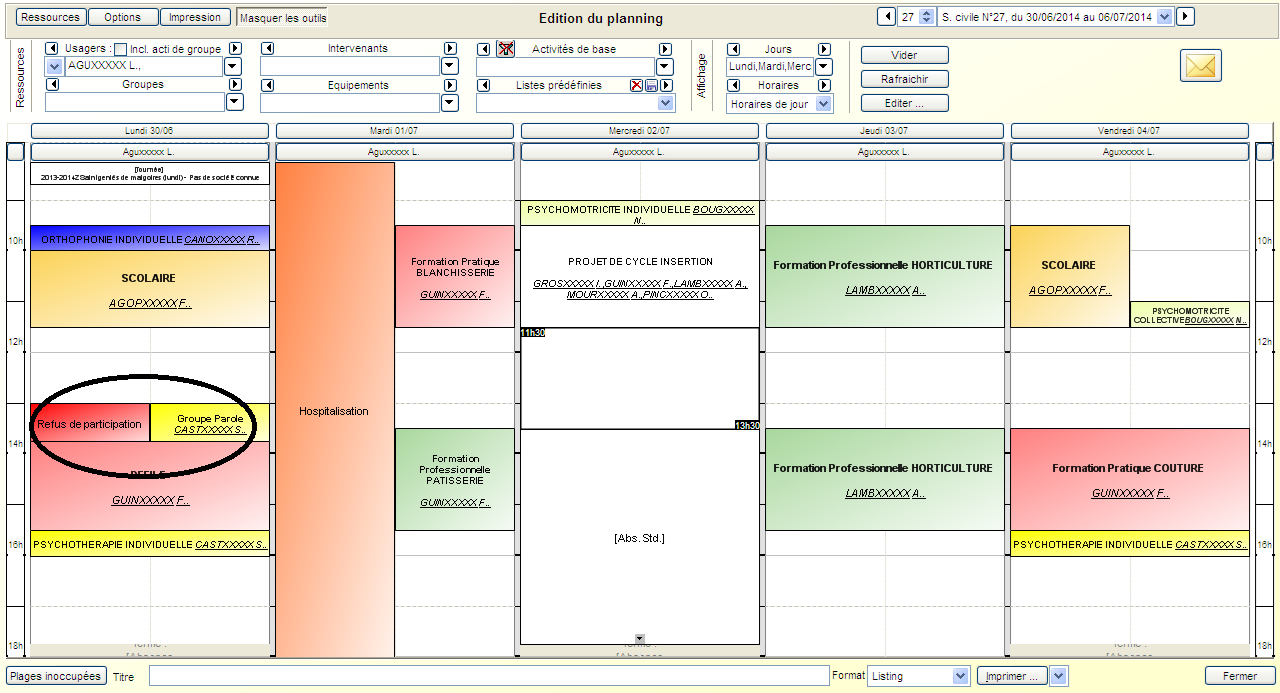Select yellow Groupe Parole block

click(x=210, y=423)
